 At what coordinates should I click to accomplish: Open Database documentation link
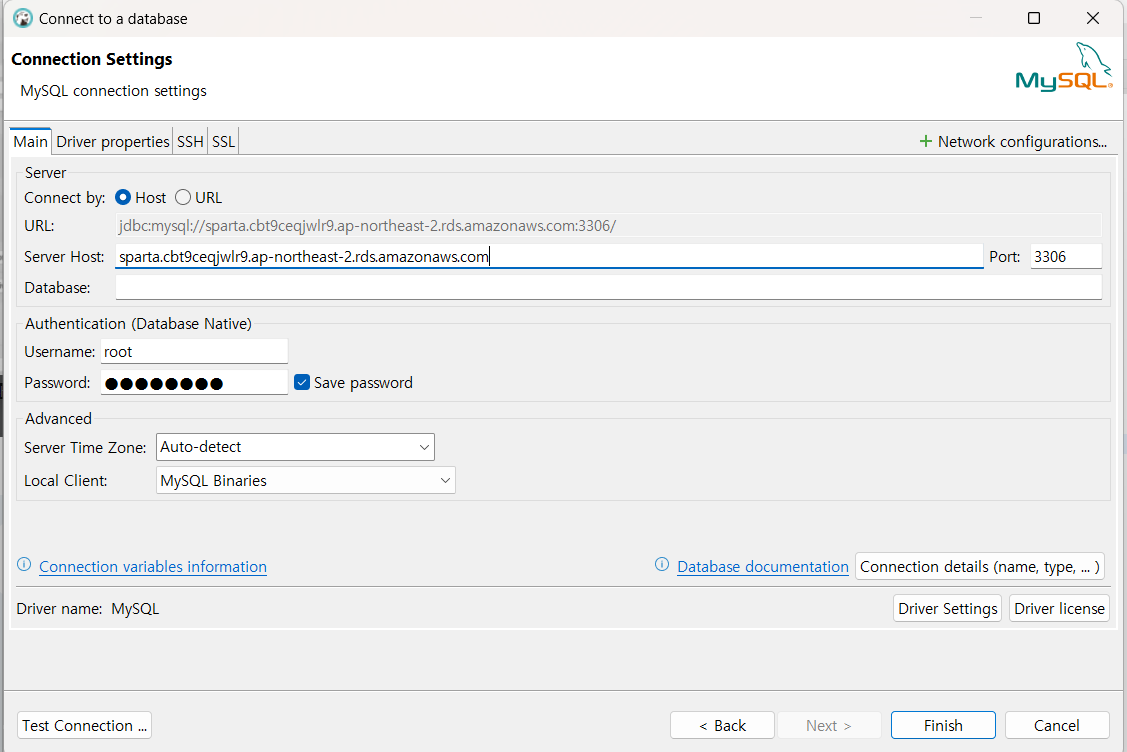(x=763, y=567)
